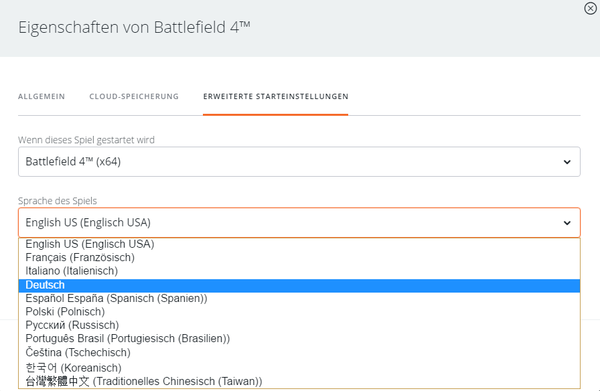Viewport: 600px width, 391px height.
Task: Collapse the Sprache des Spiels dropdown
Action: tap(299, 222)
